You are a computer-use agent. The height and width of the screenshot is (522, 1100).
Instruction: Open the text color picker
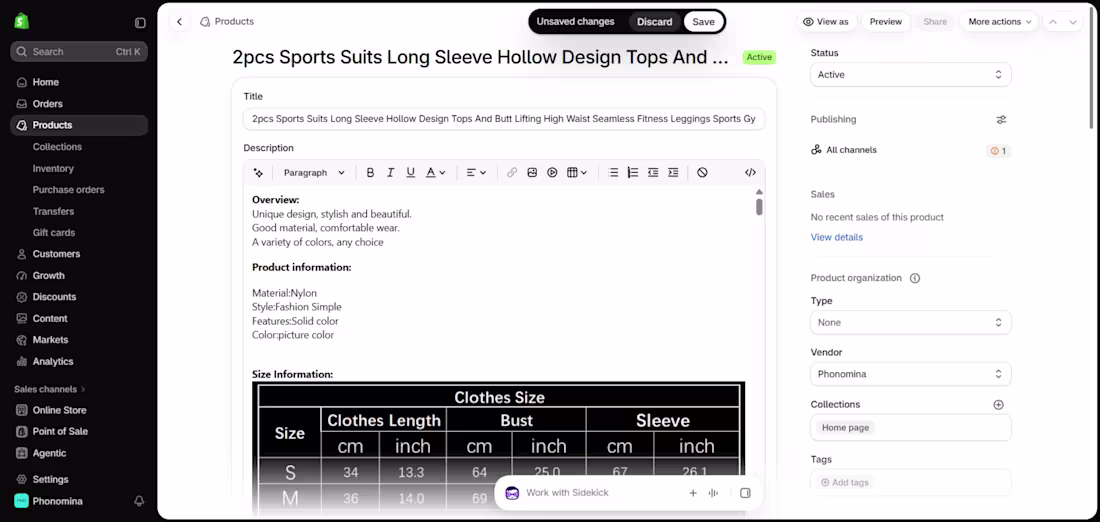click(x=435, y=173)
